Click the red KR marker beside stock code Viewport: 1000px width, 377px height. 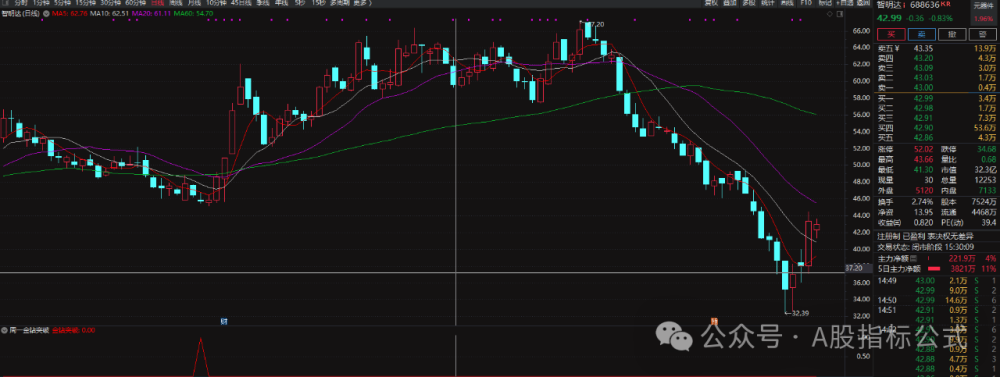click(x=946, y=4)
